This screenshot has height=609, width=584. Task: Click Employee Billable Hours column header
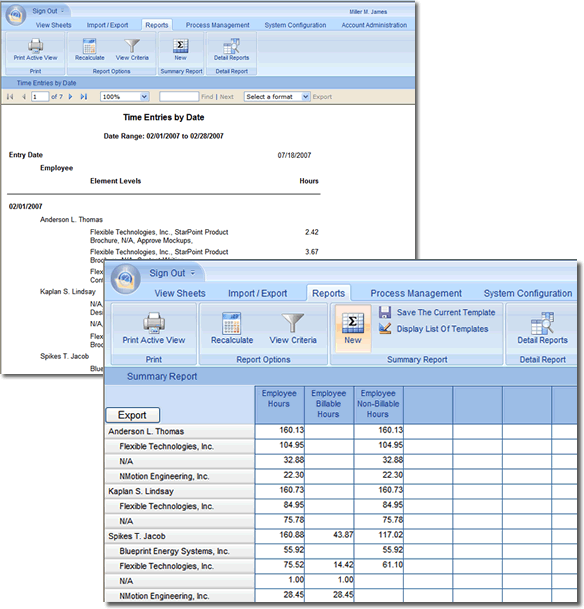pyautogui.click(x=328, y=404)
